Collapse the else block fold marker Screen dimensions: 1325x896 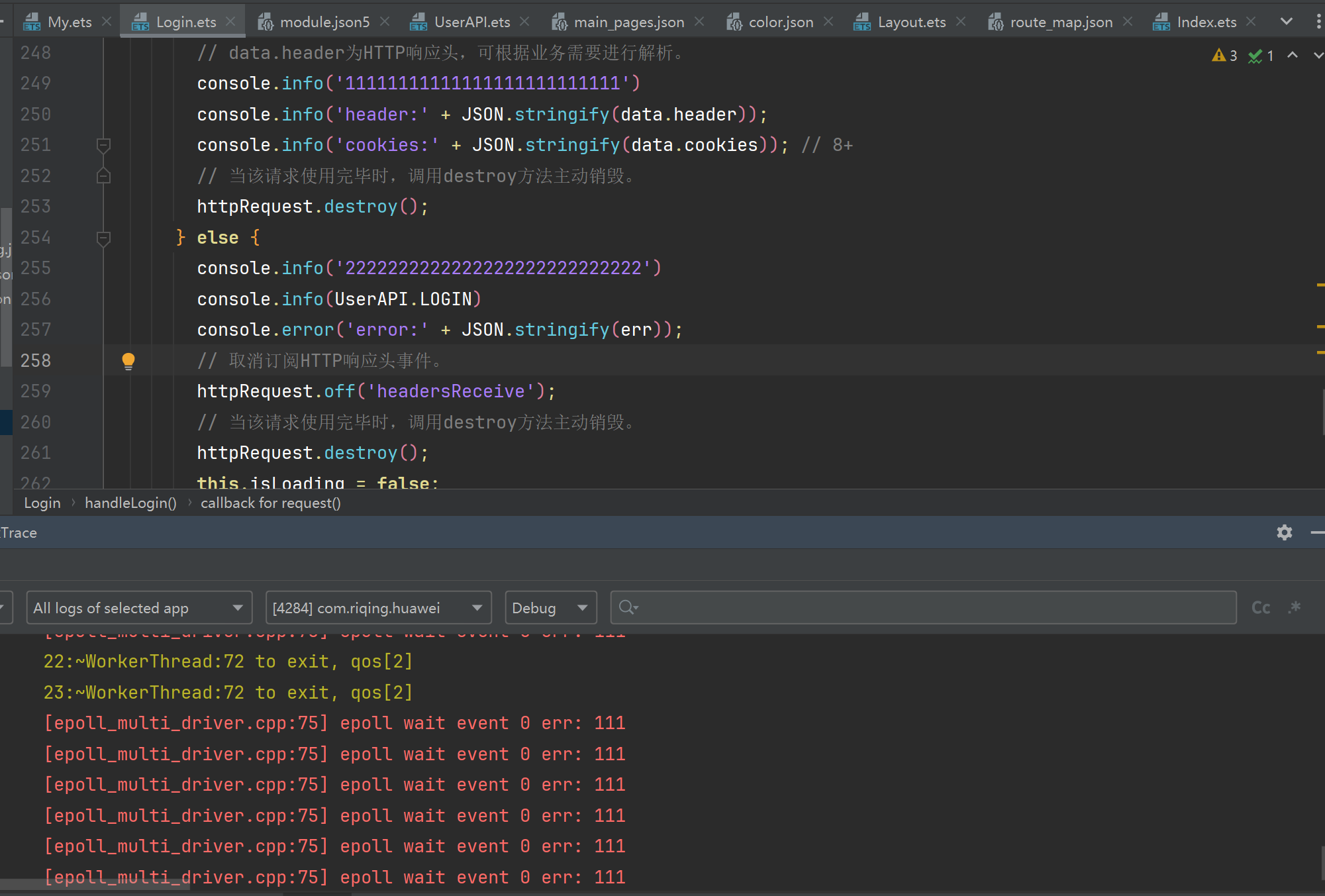pos(103,238)
